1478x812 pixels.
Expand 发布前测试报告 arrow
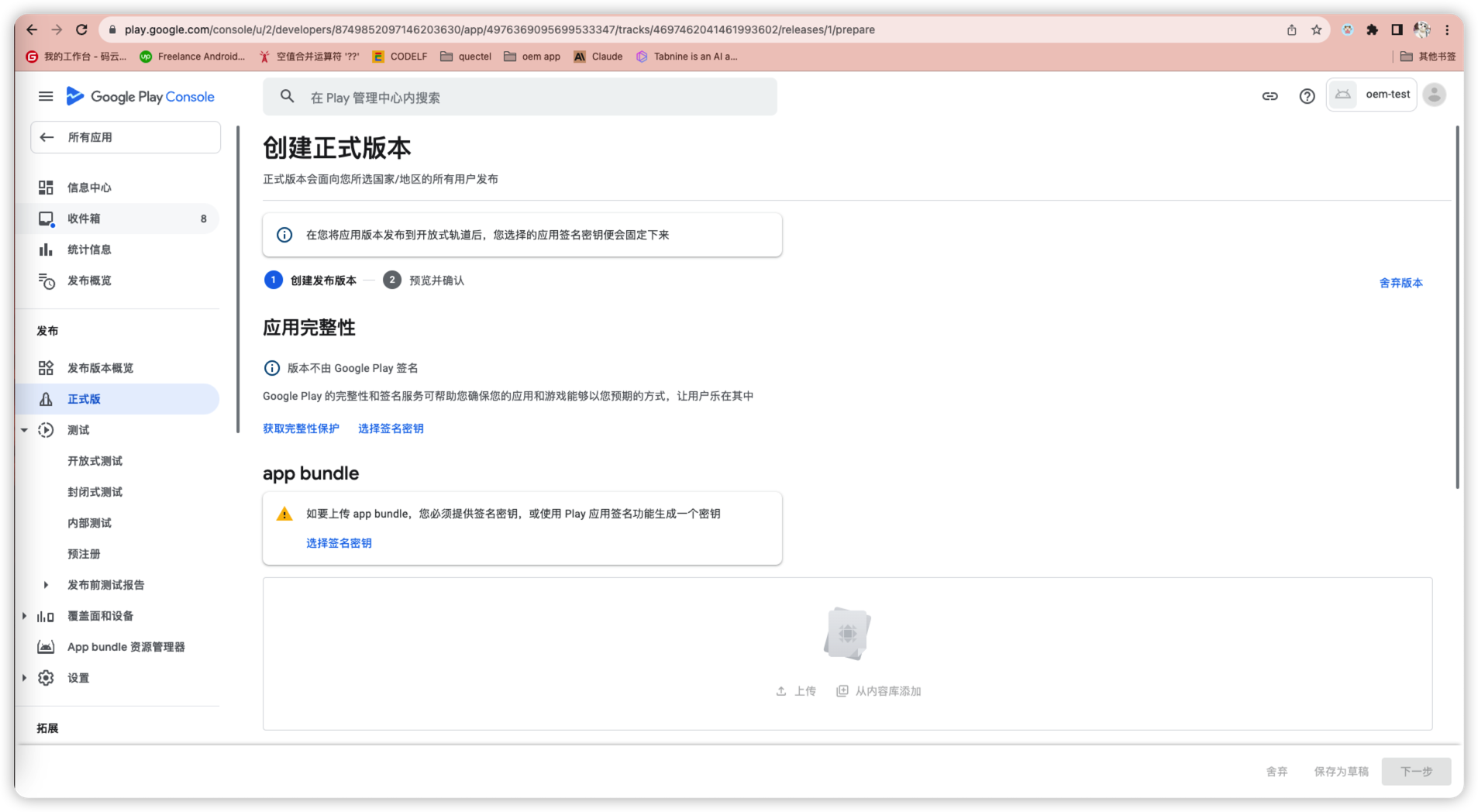(x=46, y=585)
